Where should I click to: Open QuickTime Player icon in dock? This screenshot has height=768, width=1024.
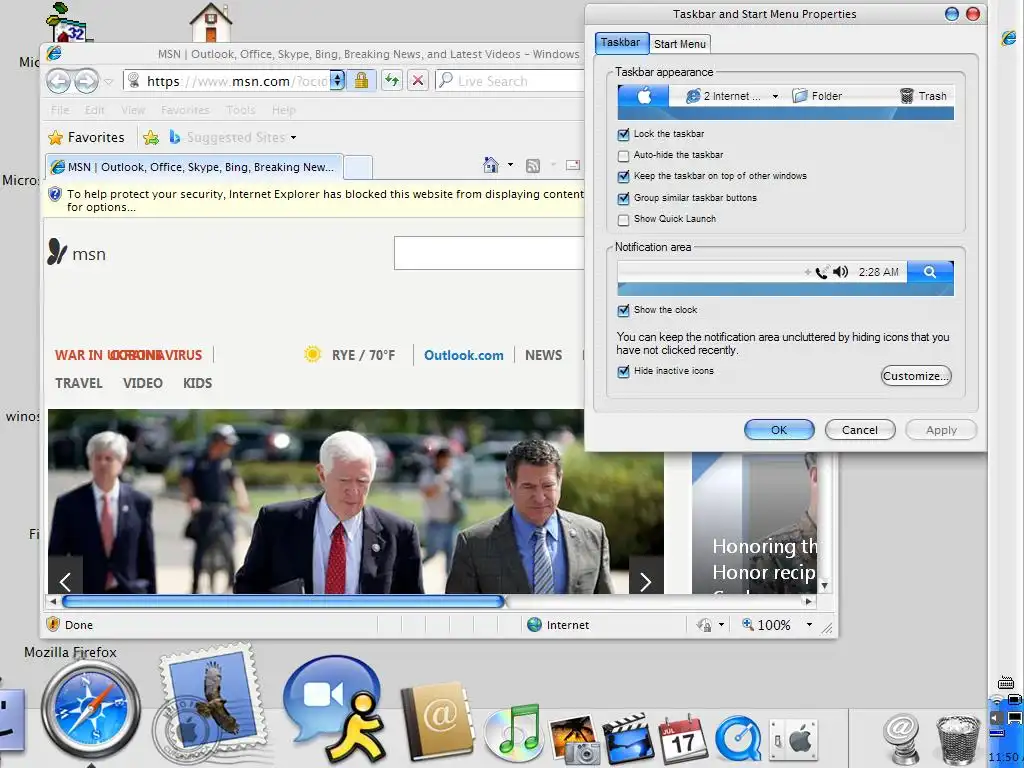pos(738,739)
